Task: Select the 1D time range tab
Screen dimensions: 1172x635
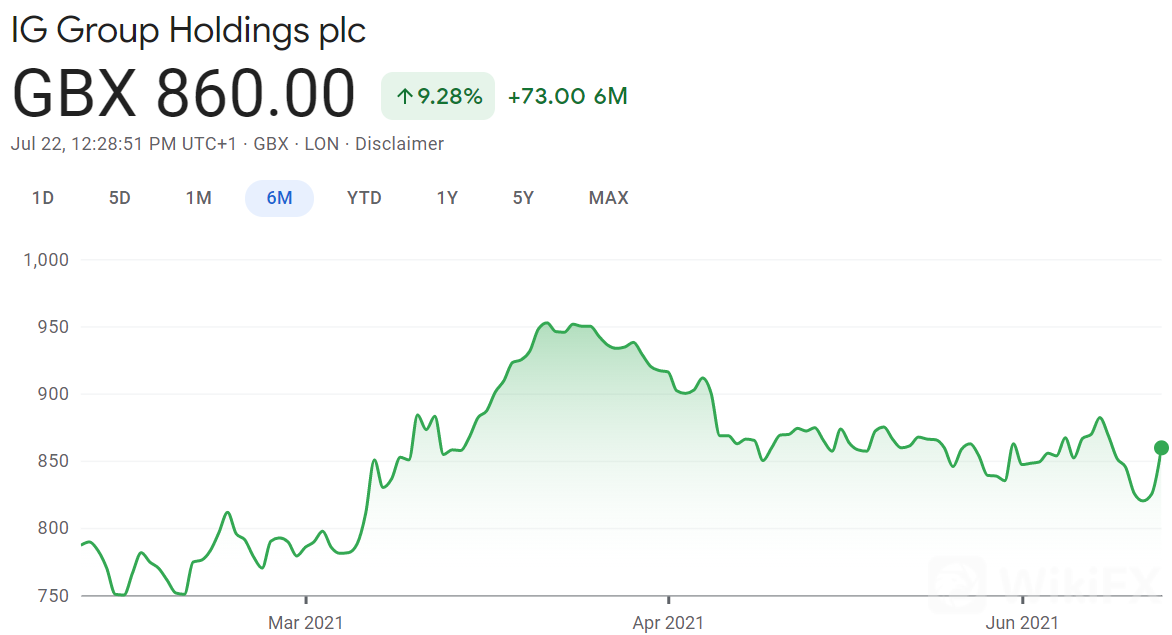Action: pyautogui.click(x=43, y=198)
